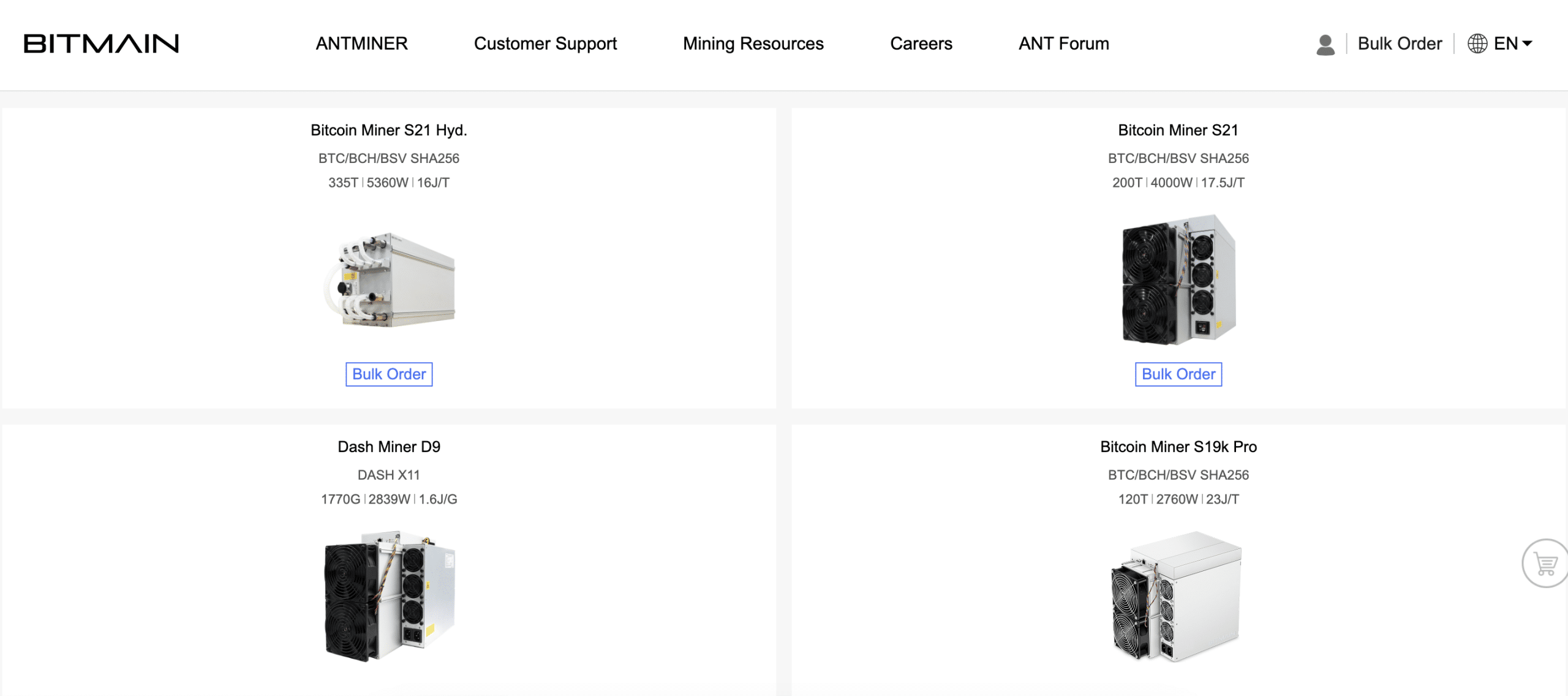This screenshot has height=696, width=1568.
Task: Click Bulk Order for Bitcoin Miner S21 Hyd.
Action: point(389,374)
